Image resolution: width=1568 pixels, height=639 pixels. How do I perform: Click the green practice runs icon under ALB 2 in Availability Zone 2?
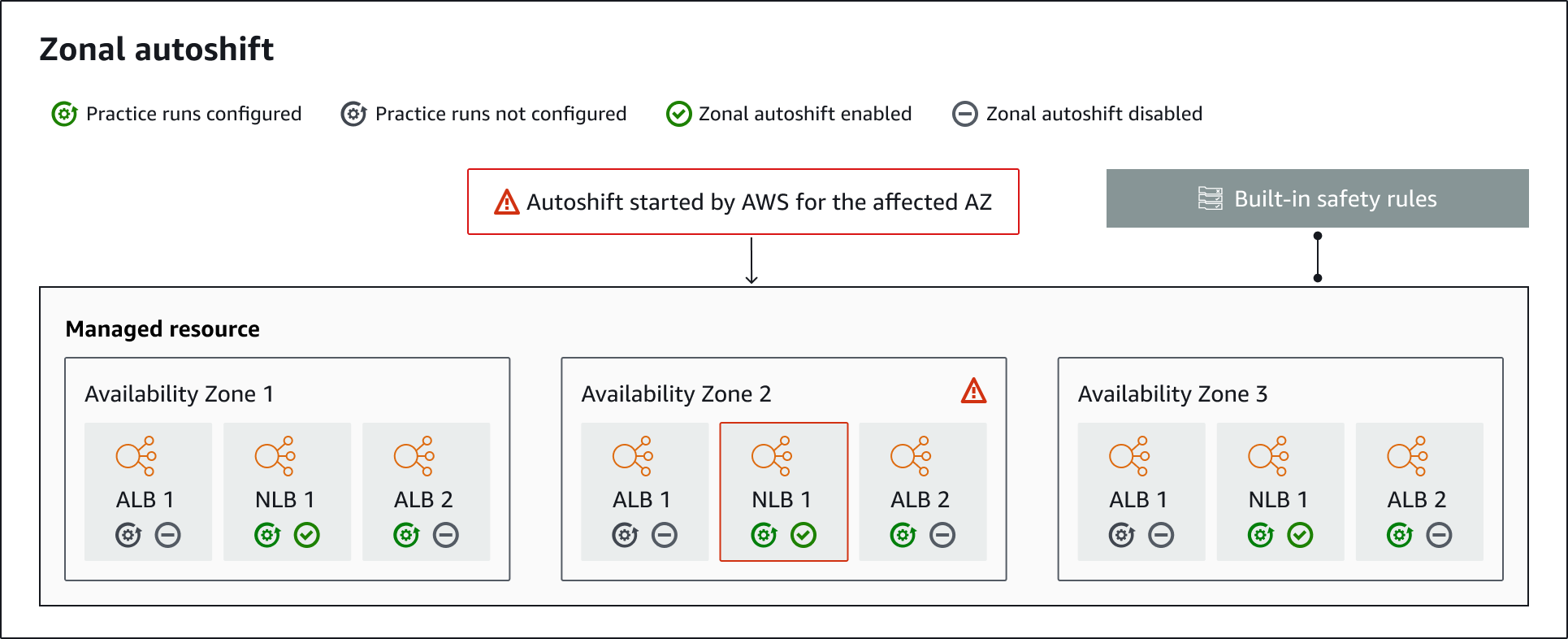(903, 535)
